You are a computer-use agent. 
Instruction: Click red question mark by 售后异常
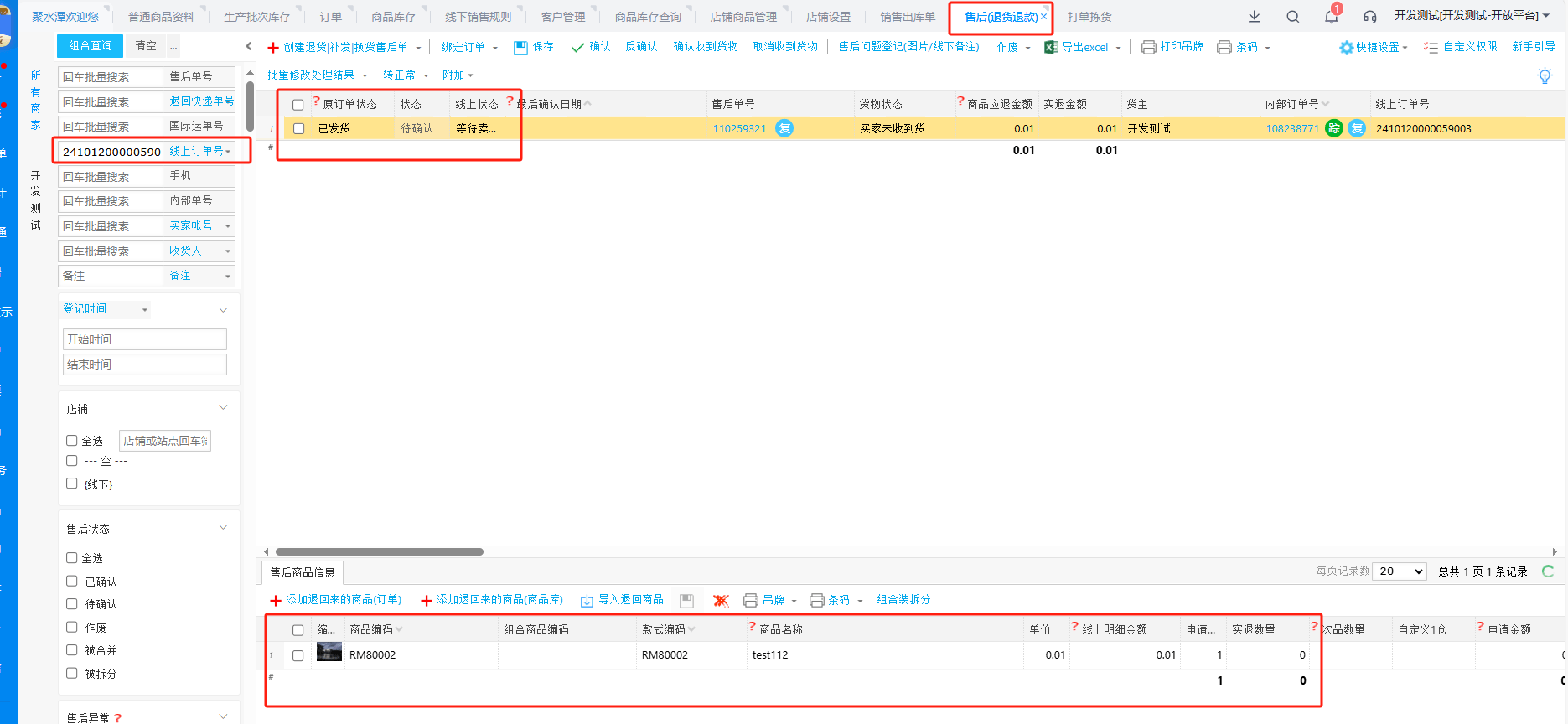click(x=118, y=717)
